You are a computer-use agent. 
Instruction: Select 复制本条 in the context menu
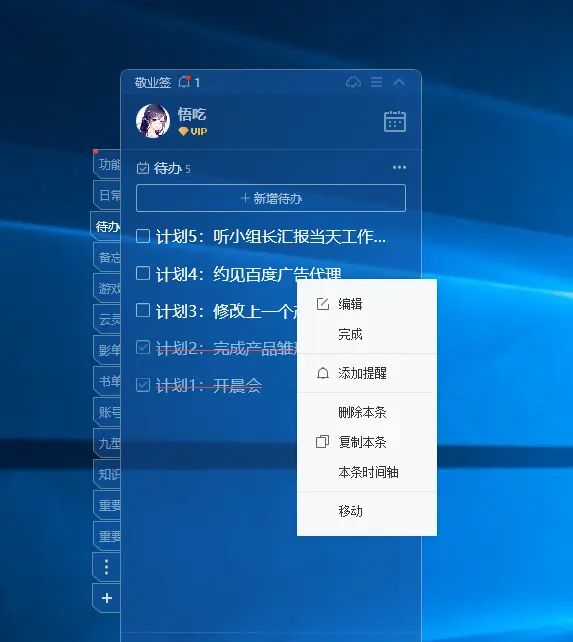point(367,442)
